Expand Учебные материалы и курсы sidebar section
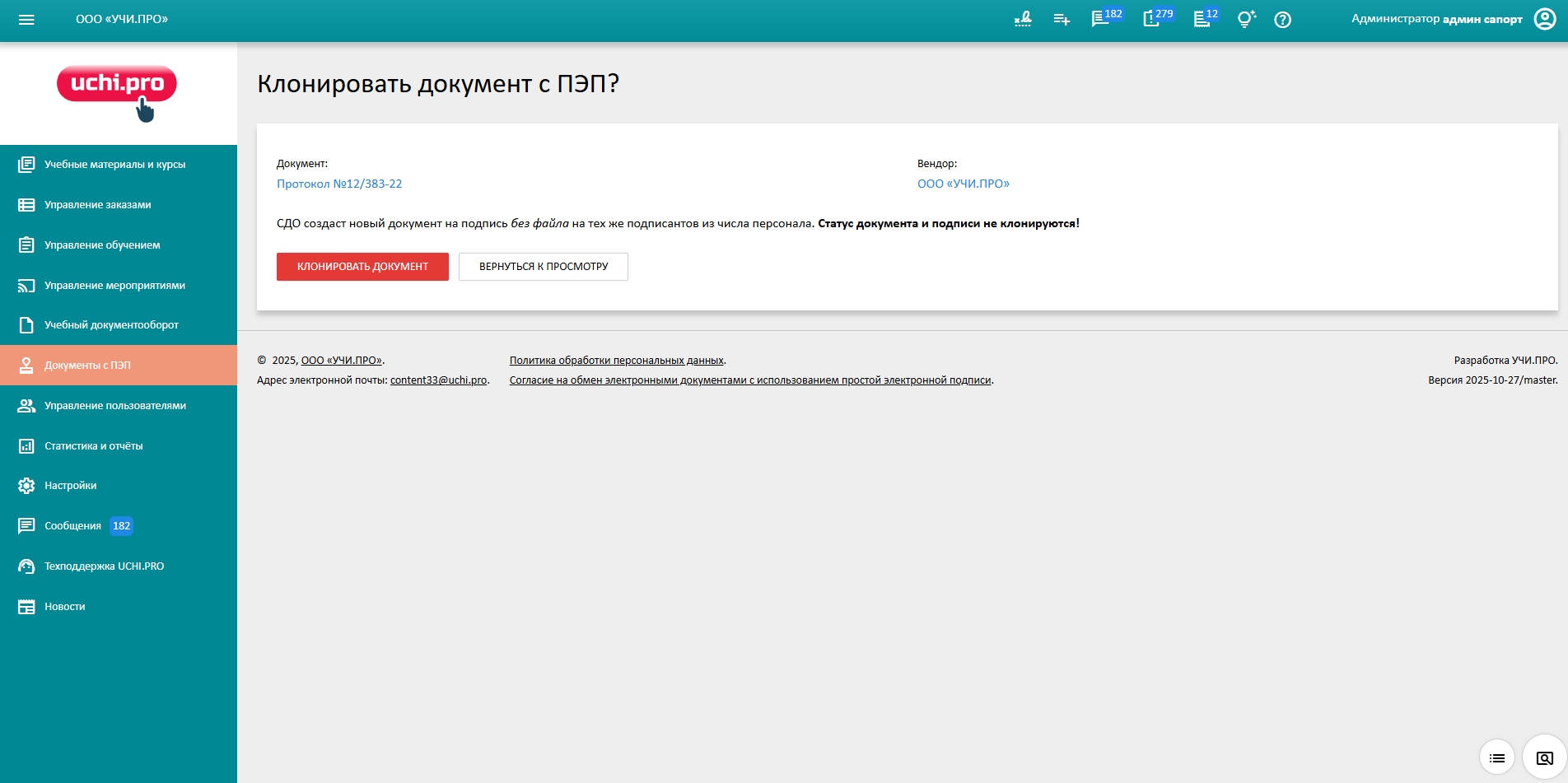The image size is (1568, 783). tap(114, 165)
